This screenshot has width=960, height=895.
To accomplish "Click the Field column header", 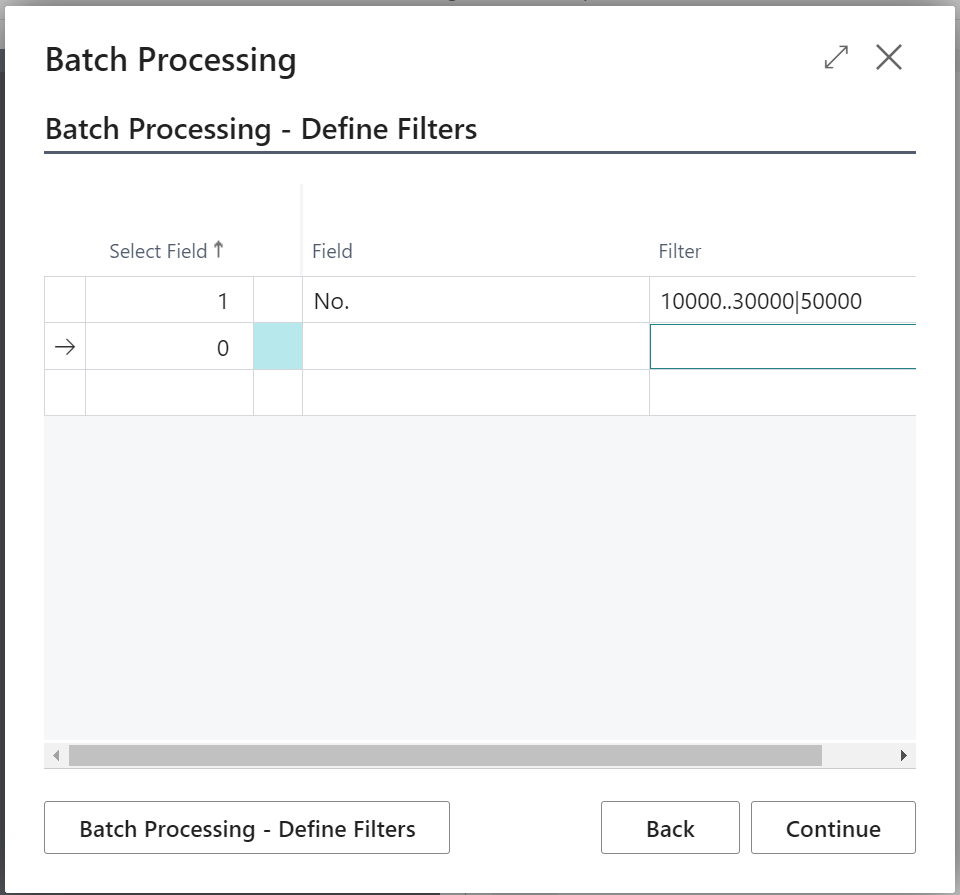I will tap(332, 251).
